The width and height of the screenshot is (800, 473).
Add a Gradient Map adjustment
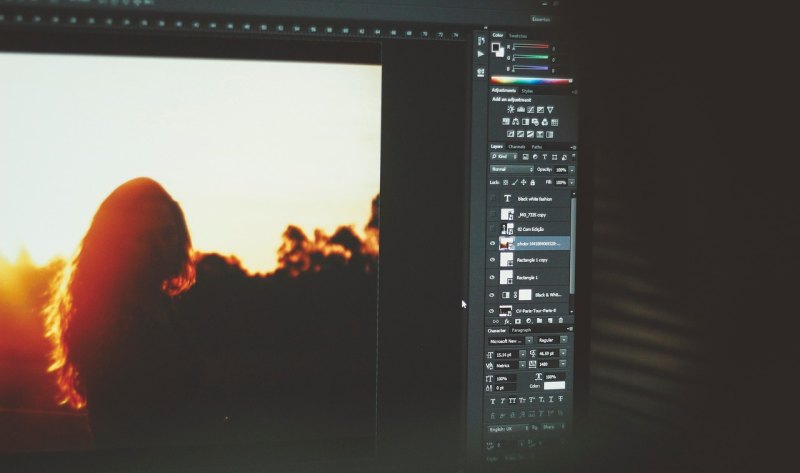tap(549, 134)
